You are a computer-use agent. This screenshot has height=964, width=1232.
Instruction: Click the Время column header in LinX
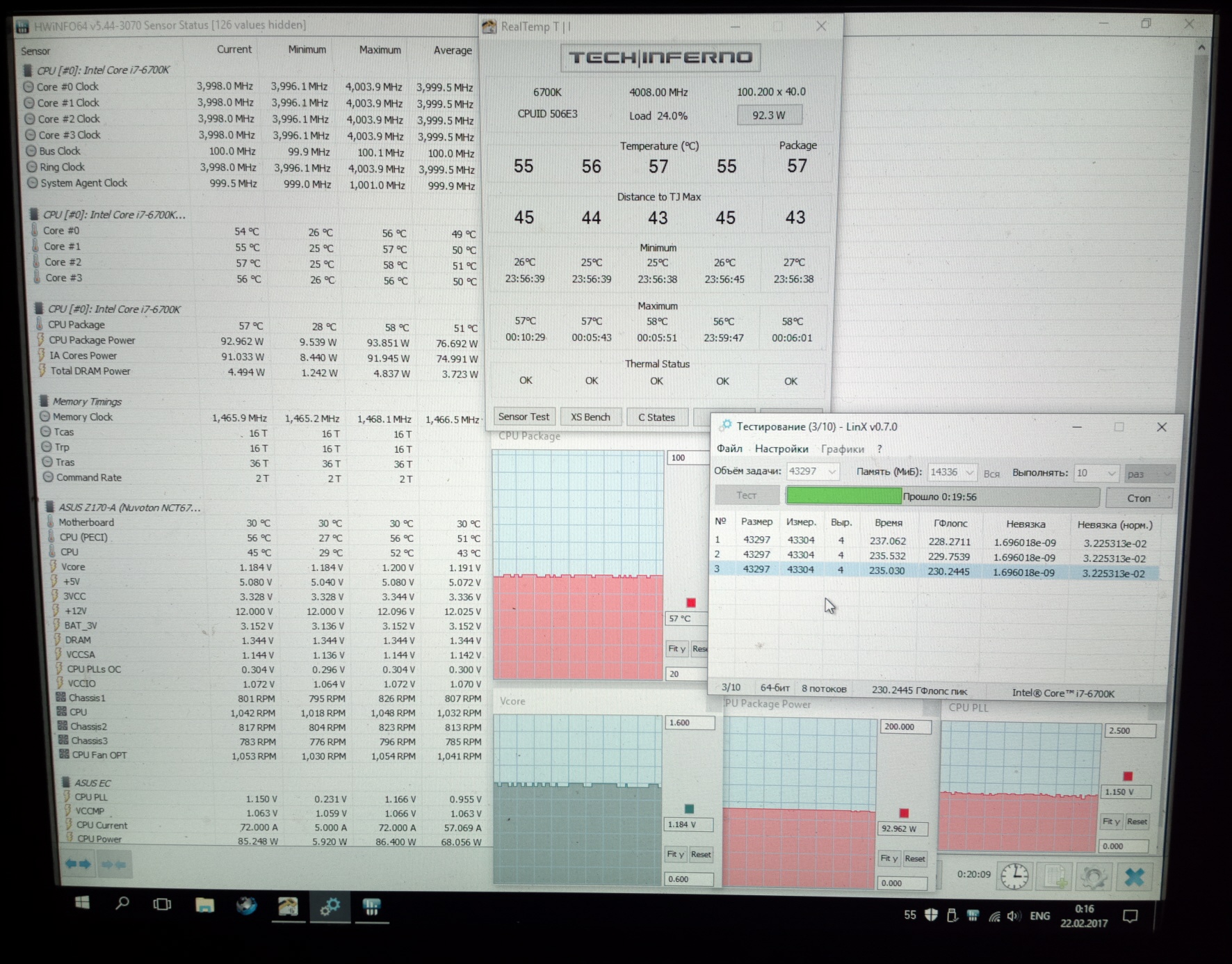pyautogui.click(x=889, y=522)
